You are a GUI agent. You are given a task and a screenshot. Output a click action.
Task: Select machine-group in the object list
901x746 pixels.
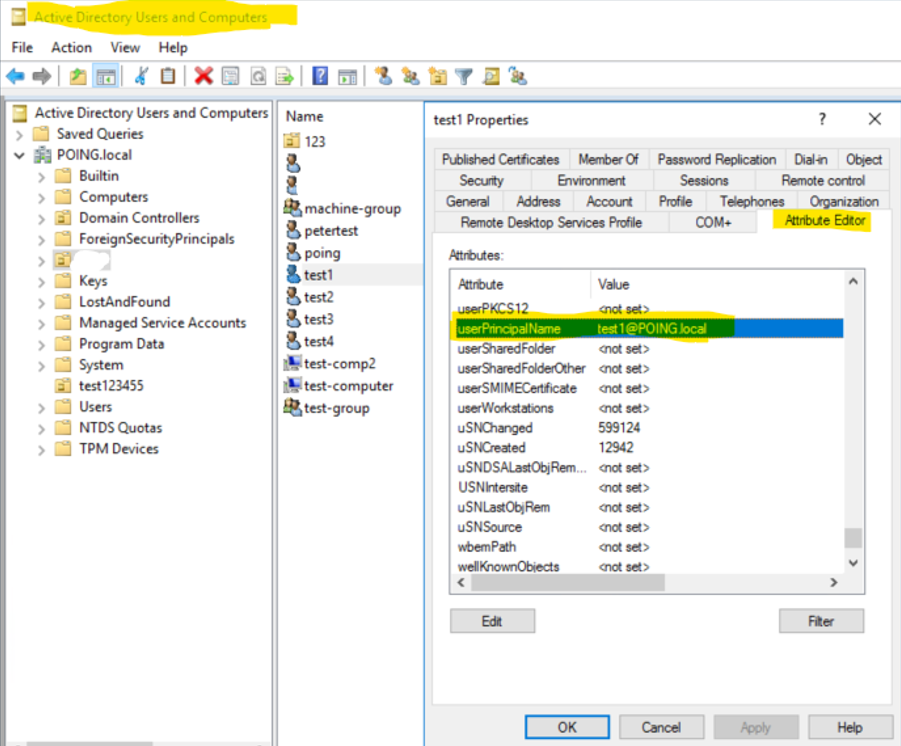352,208
